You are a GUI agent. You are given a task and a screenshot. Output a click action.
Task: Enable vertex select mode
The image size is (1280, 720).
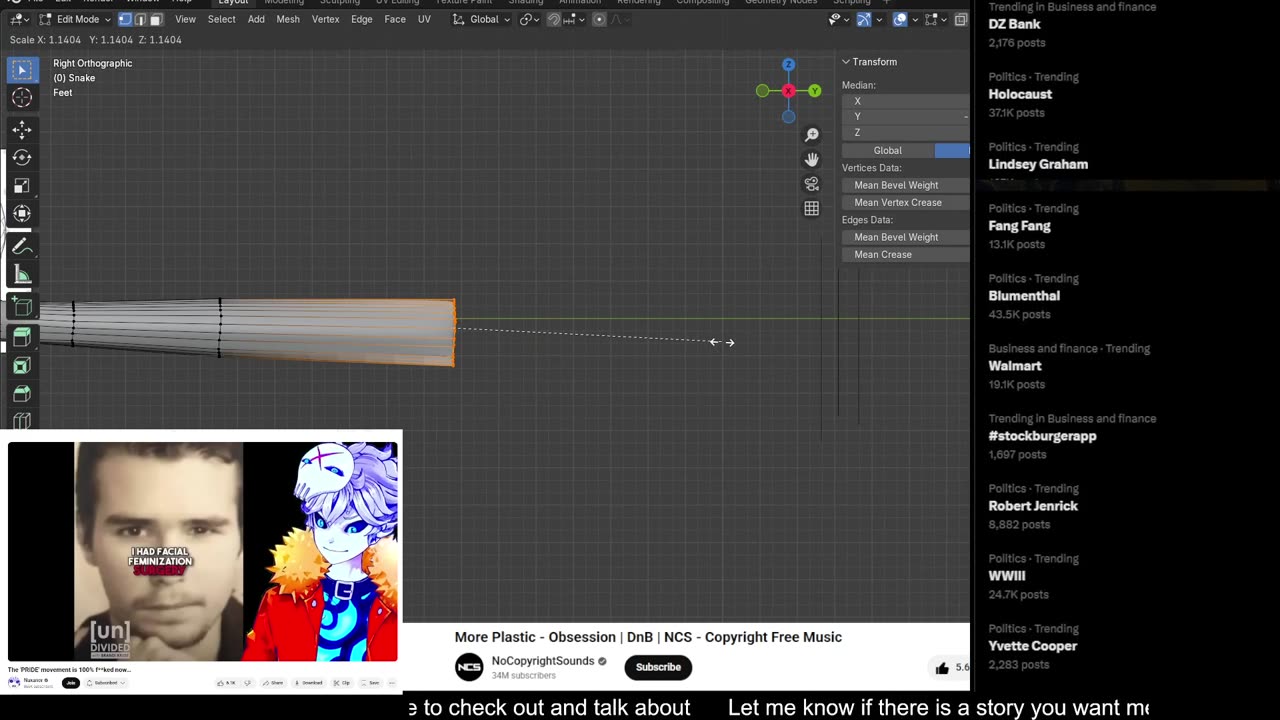click(x=125, y=19)
